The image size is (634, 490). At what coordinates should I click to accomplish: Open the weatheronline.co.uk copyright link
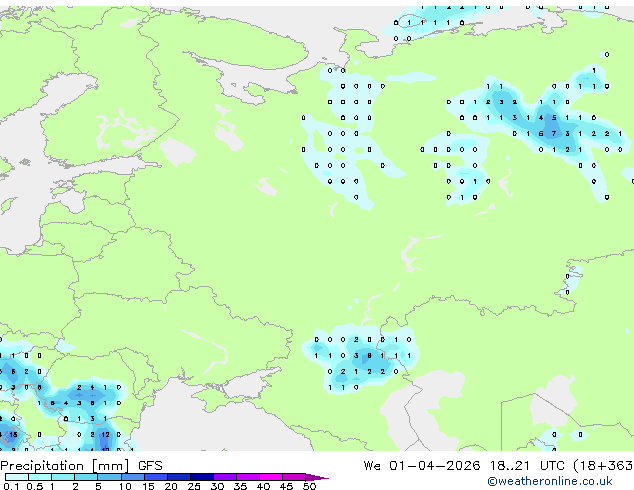point(550,481)
